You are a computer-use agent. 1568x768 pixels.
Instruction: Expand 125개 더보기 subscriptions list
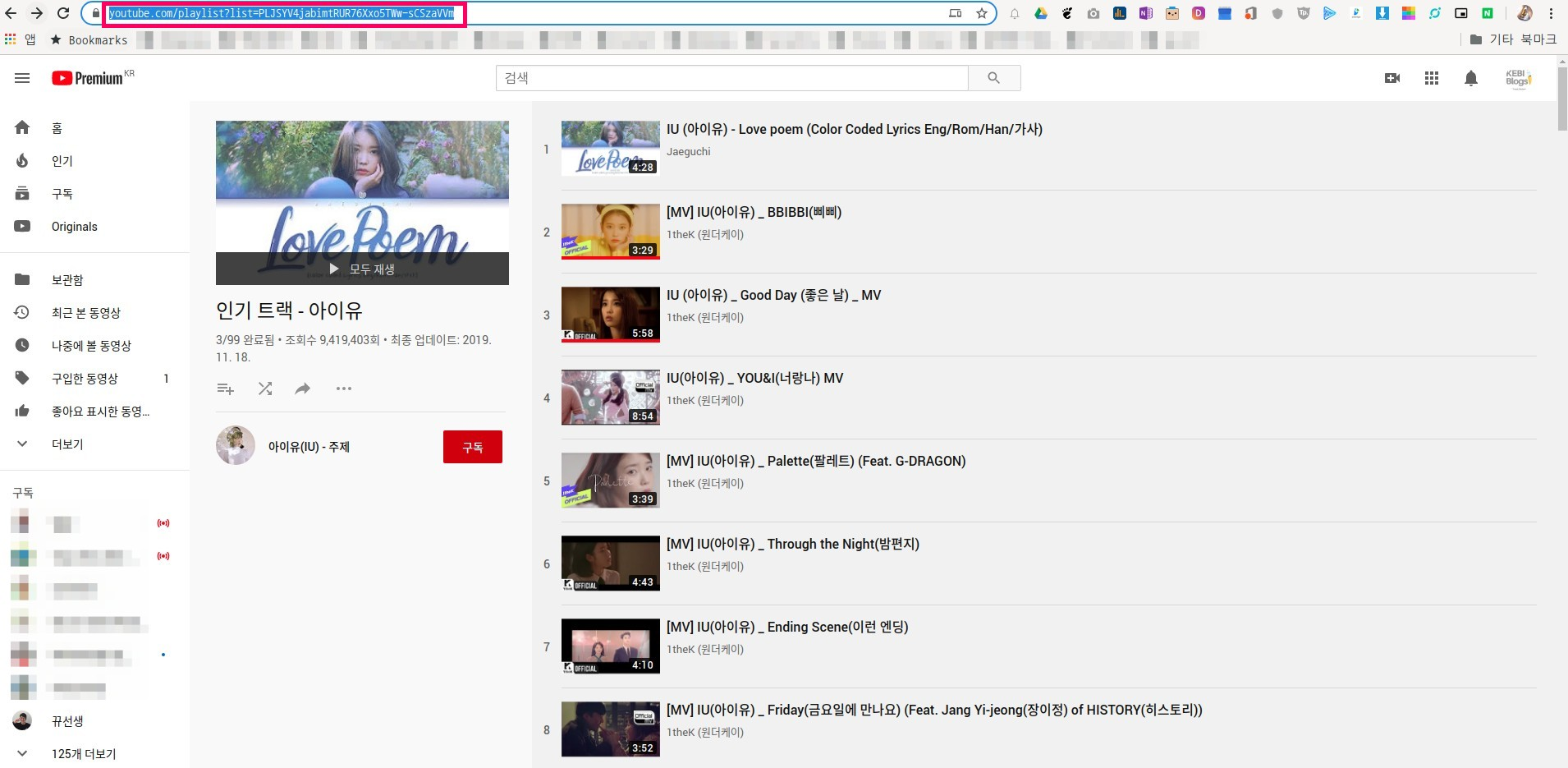click(95, 753)
